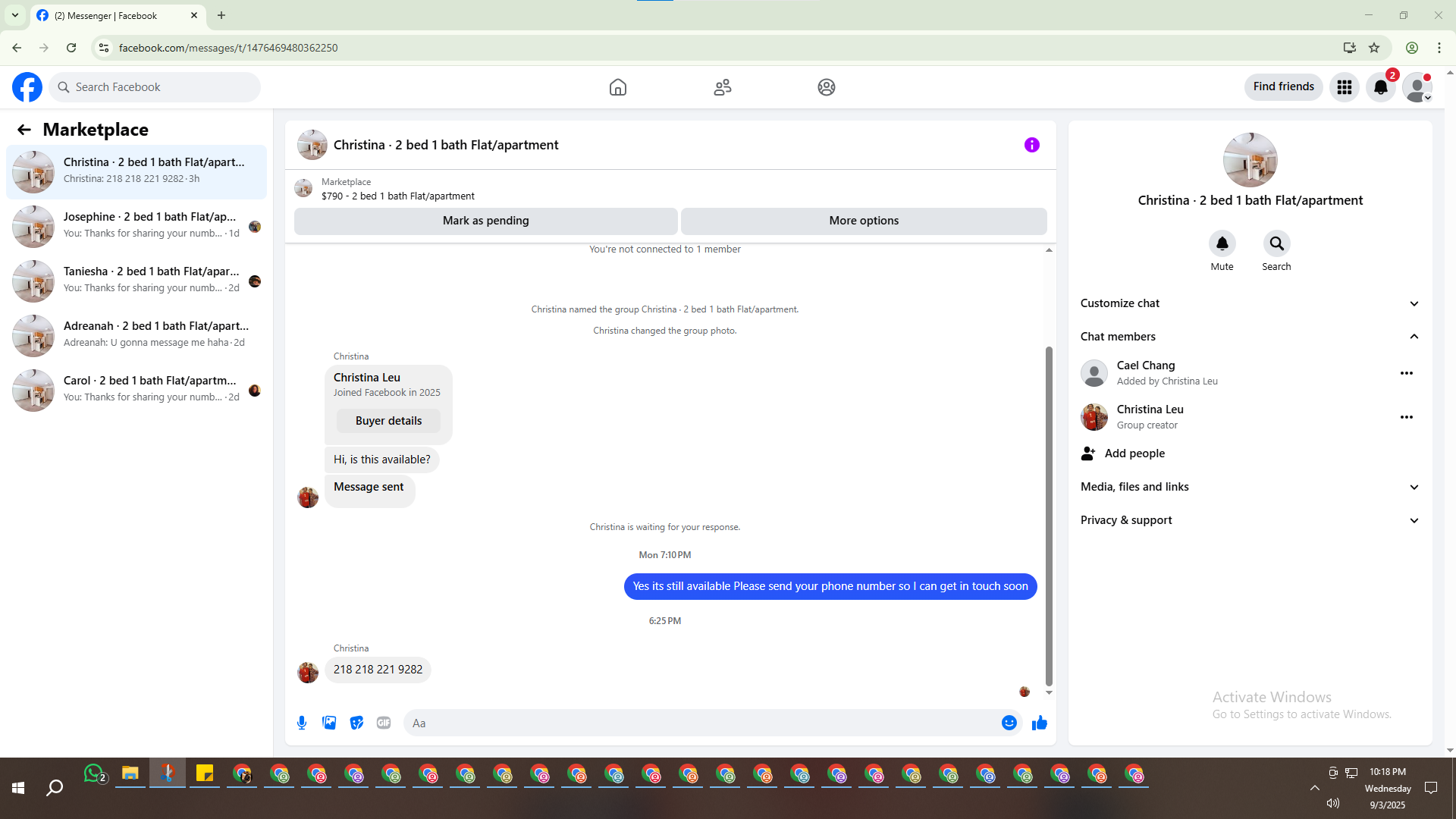The height and width of the screenshot is (819, 1456).
Task: Select the Messenger Facebook browser tab
Action: tap(117, 16)
